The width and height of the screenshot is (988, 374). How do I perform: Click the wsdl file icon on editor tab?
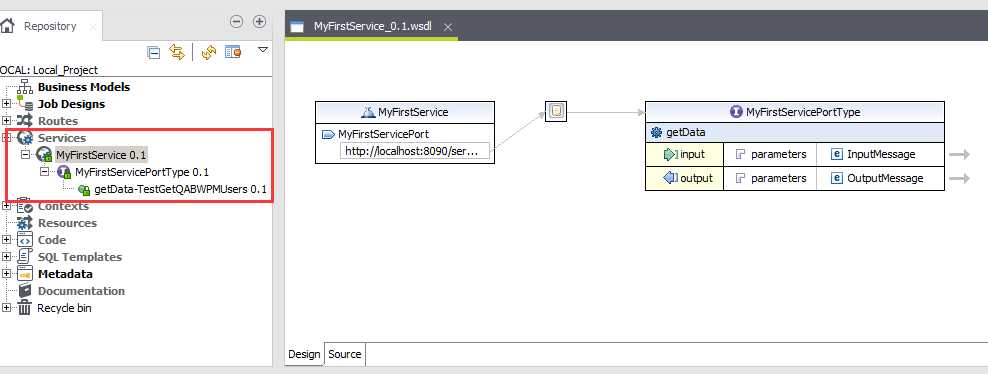pos(297,27)
